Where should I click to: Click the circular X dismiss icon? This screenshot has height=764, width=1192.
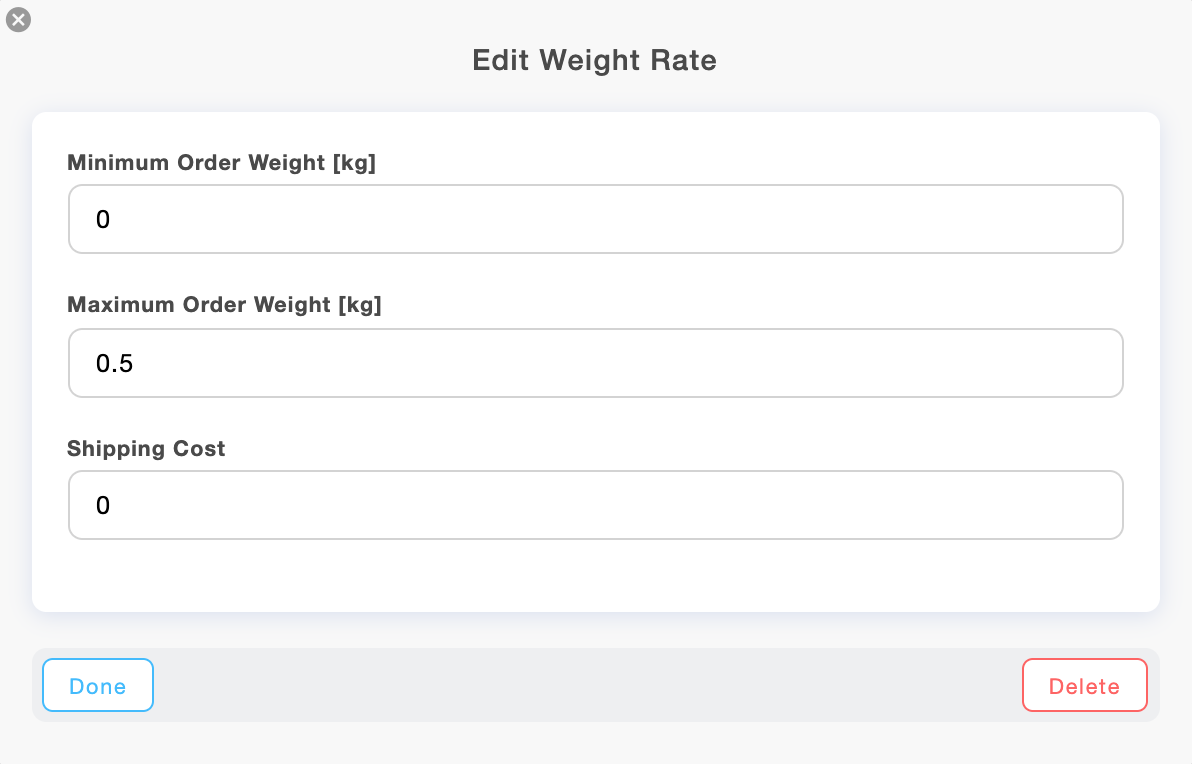[18, 19]
